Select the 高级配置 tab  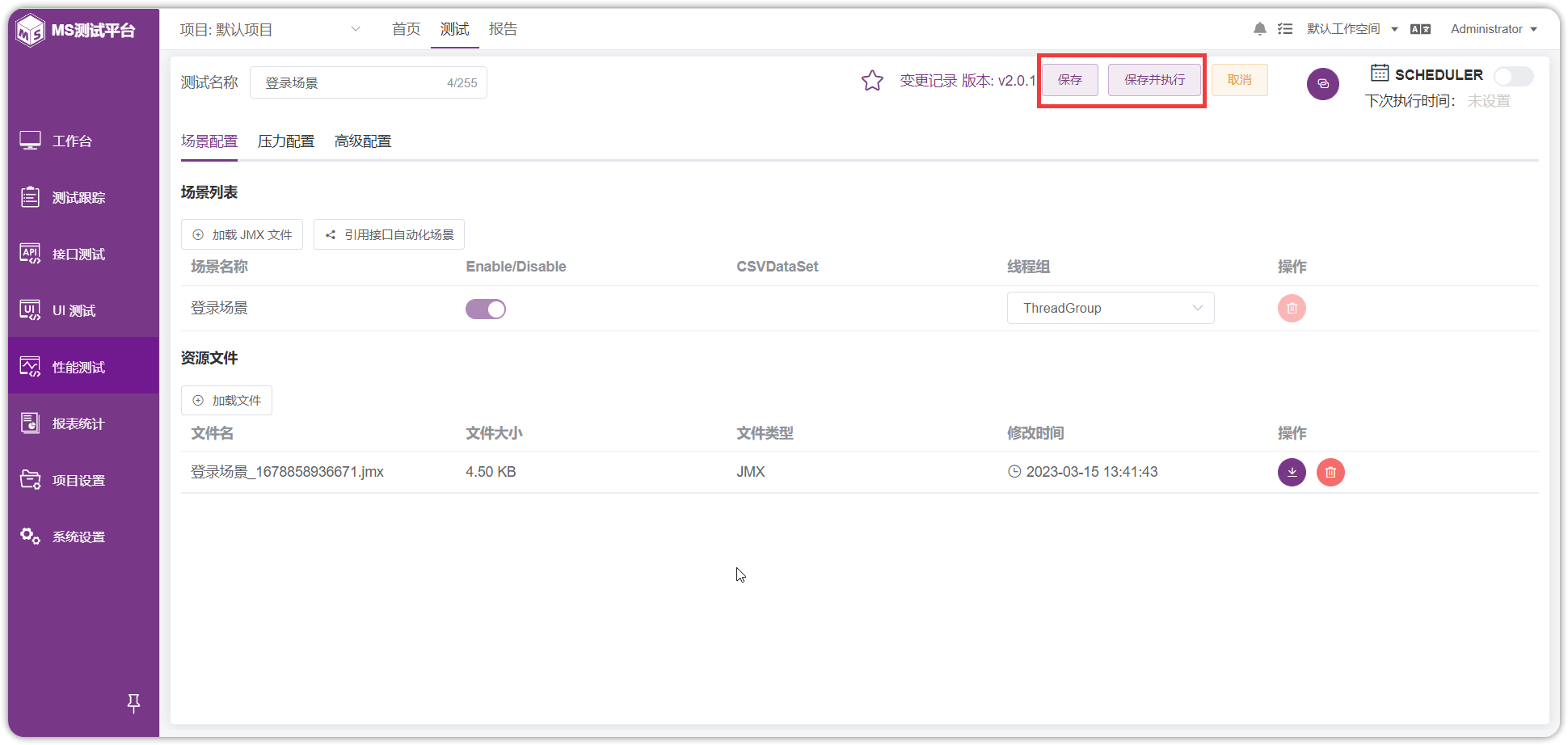(363, 141)
